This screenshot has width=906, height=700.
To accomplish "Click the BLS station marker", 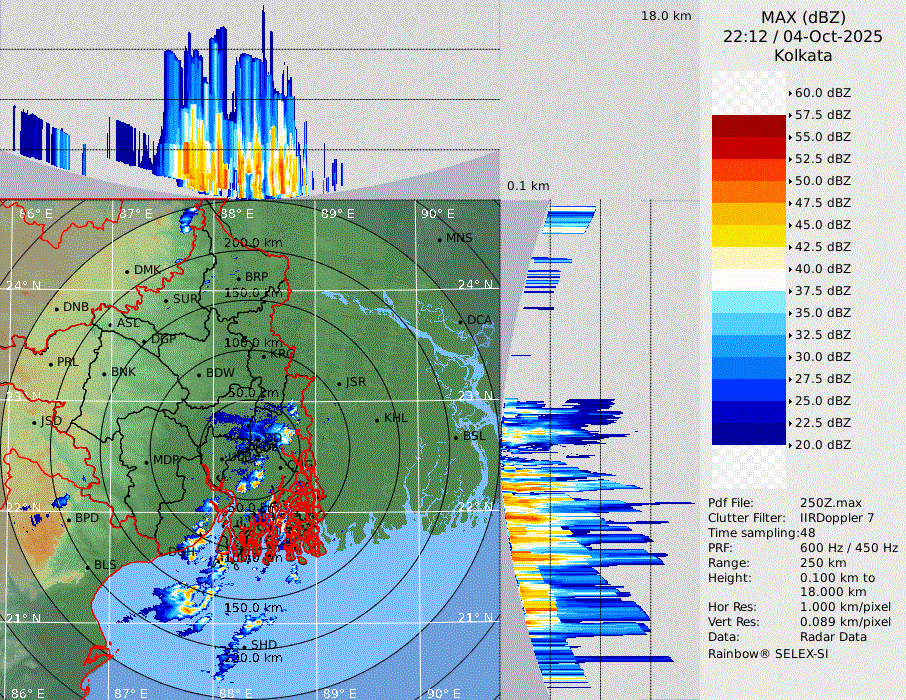I will (x=88, y=567).
